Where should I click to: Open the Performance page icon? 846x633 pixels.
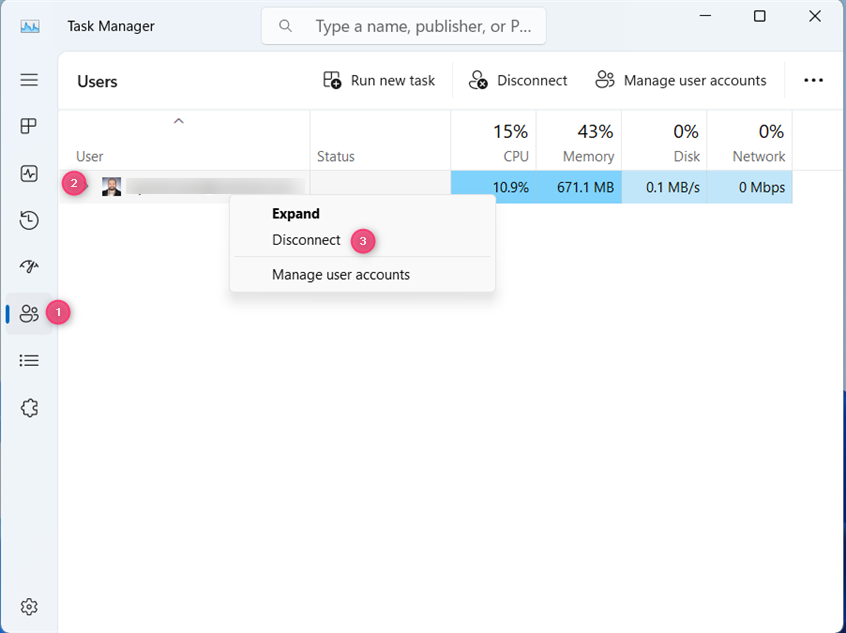tap(29, 174)
